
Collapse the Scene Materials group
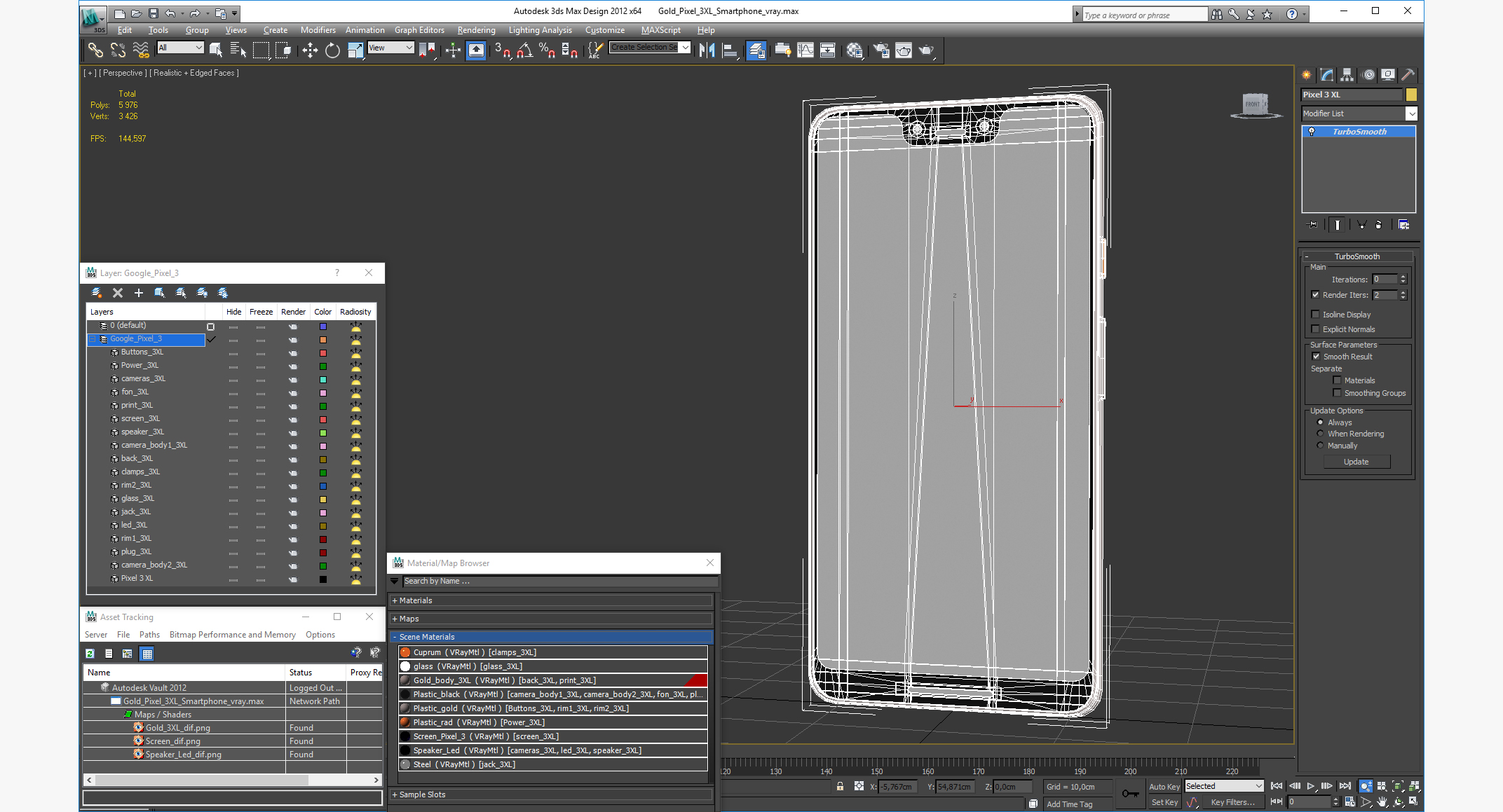[552, 637]
